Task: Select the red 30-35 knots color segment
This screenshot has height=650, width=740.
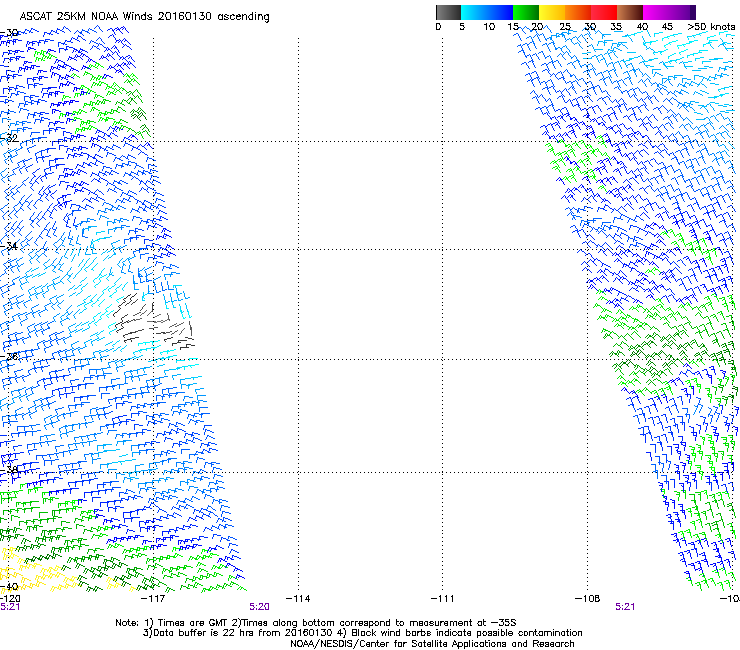Action: (x=604, y=12)
